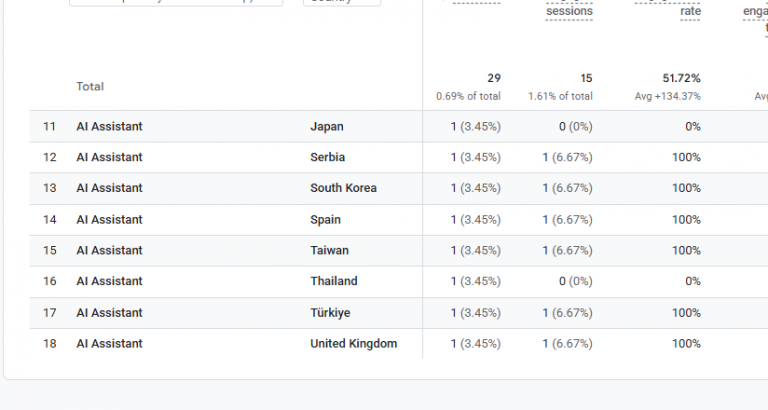Select the Japan country cell
The width and height of the screenshot is (768, 410).
tap(327, 127)
